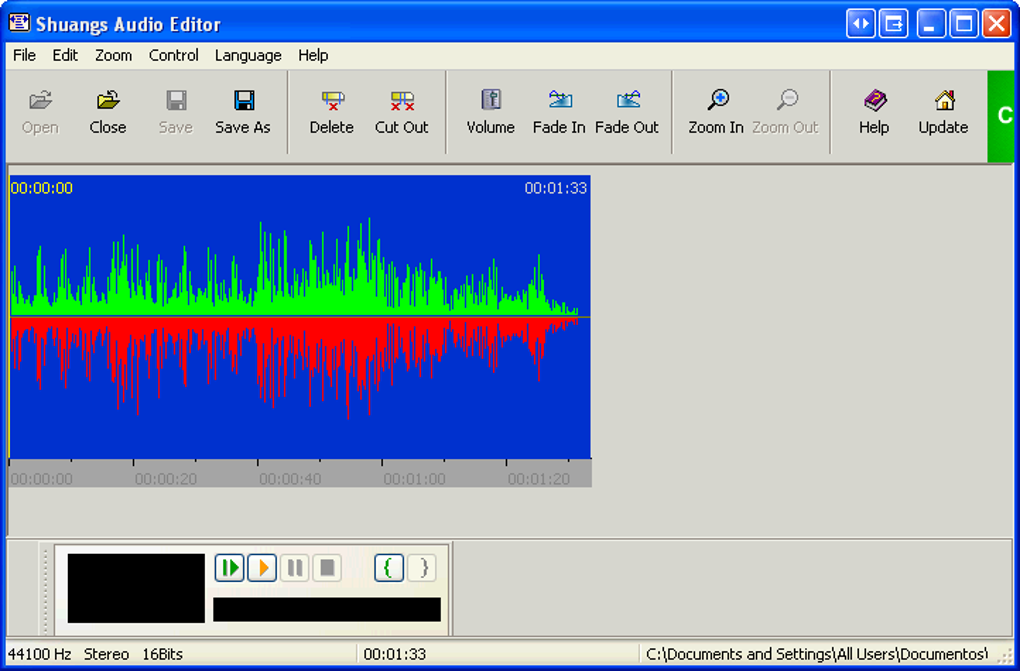Play selection with the green play button
Screen dimensions: 1020x671
[230, 568]
